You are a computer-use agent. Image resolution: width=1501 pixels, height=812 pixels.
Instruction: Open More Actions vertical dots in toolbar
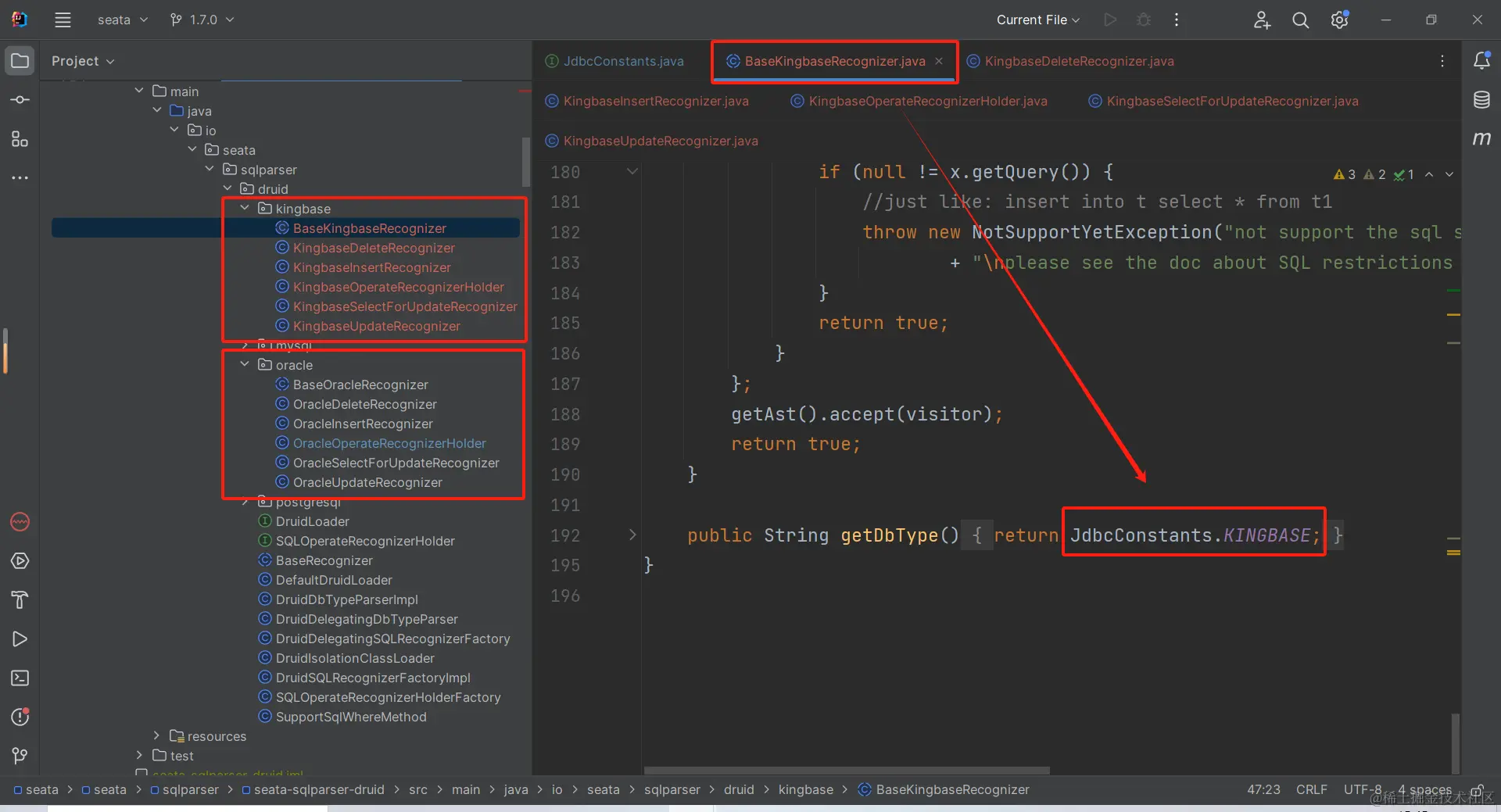click(1177, 20)
